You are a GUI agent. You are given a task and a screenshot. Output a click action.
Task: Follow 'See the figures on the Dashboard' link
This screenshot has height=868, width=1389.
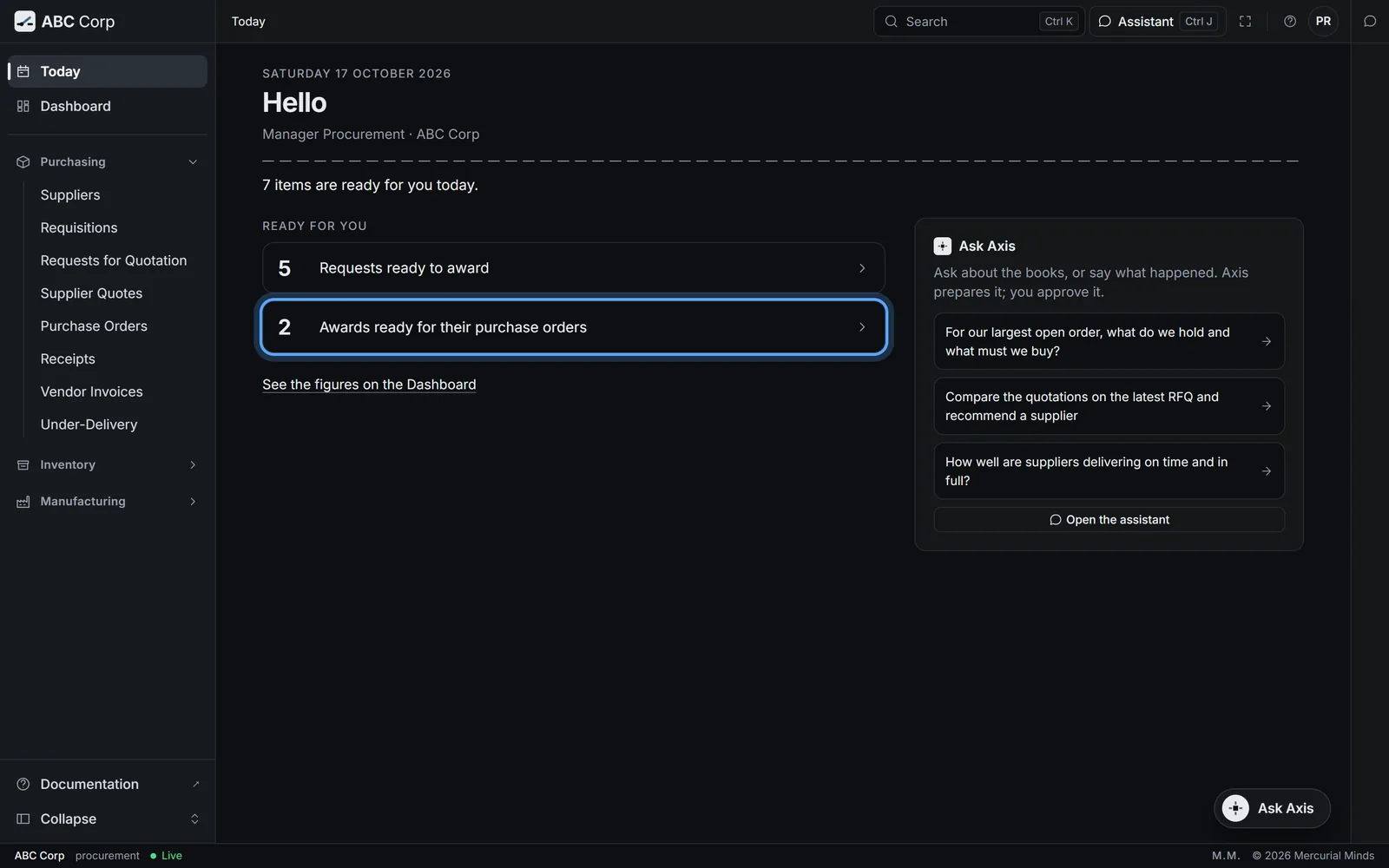369,385
